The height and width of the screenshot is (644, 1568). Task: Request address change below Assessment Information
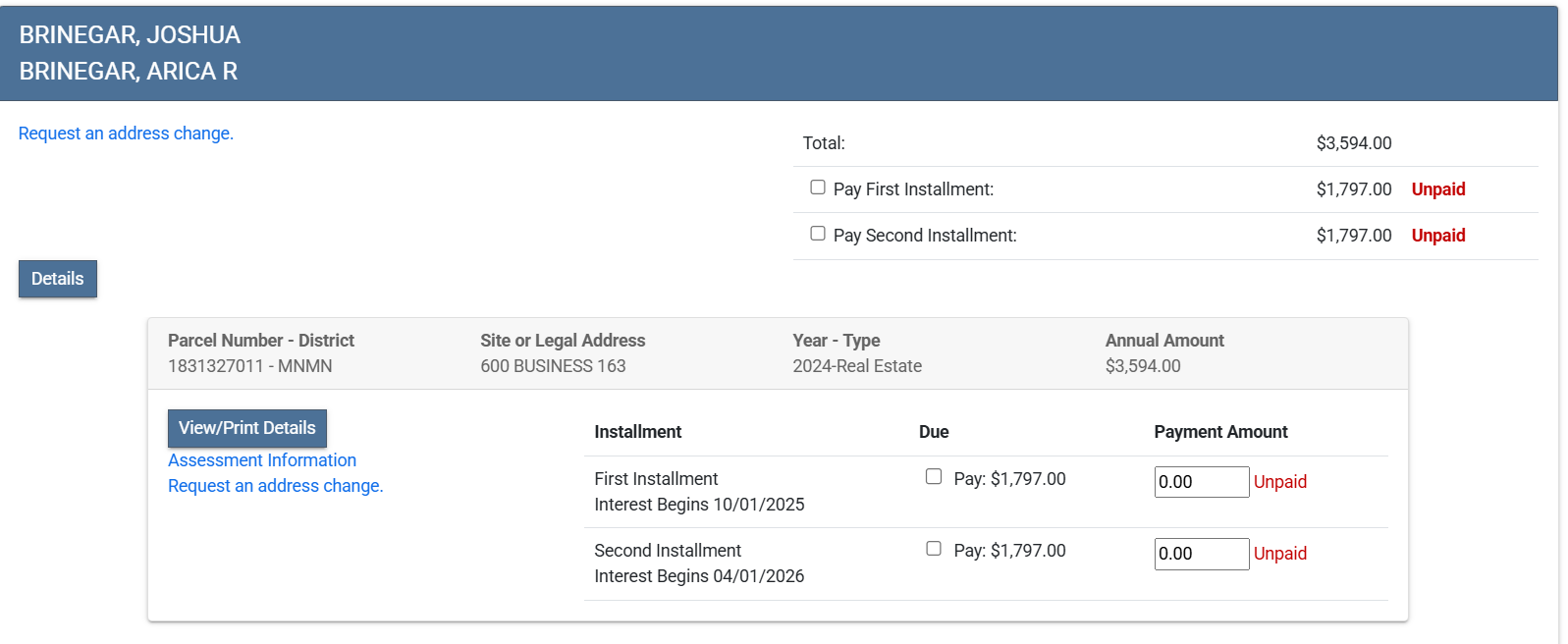click(x=275, y=486)
